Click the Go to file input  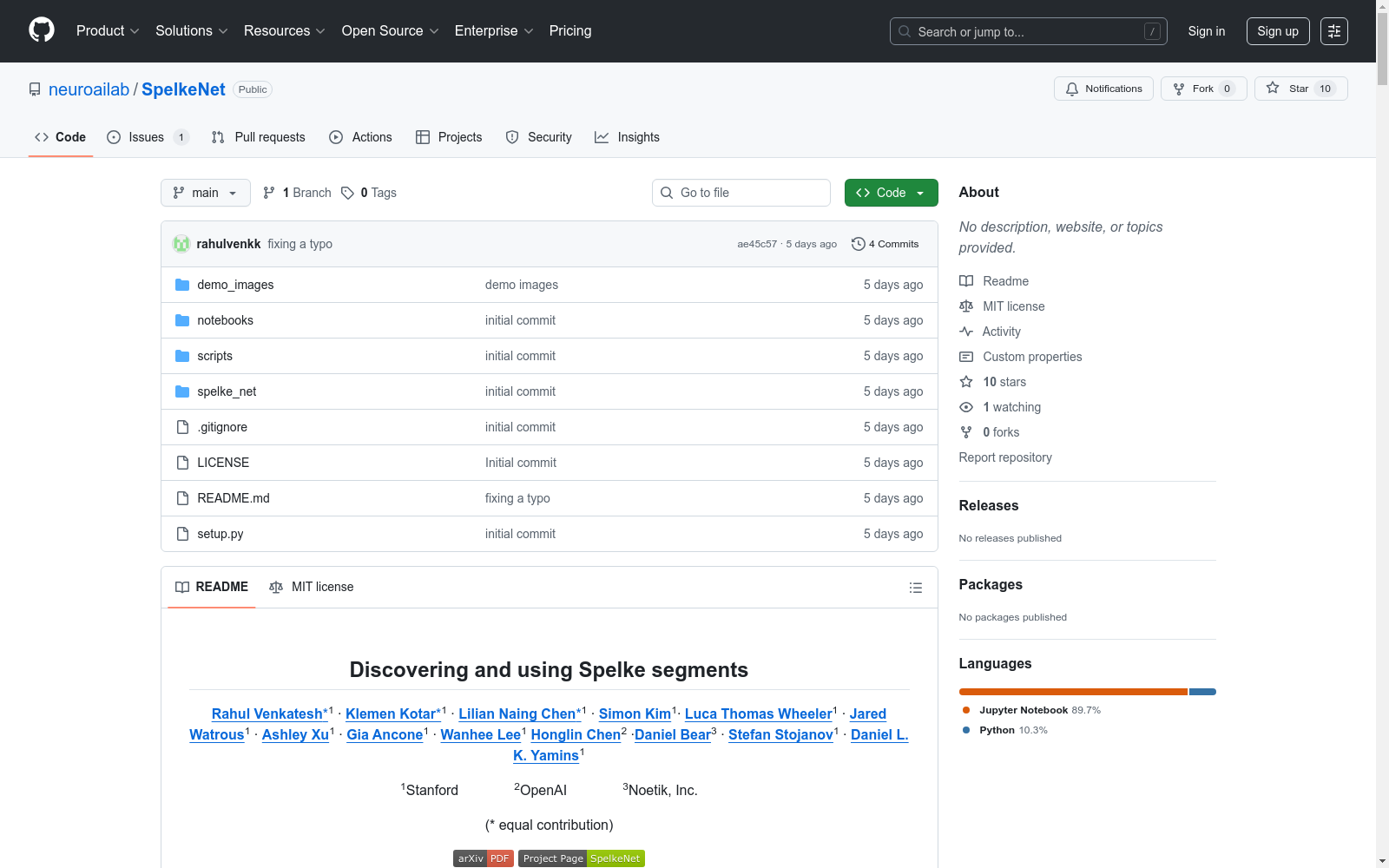[741, 193]
